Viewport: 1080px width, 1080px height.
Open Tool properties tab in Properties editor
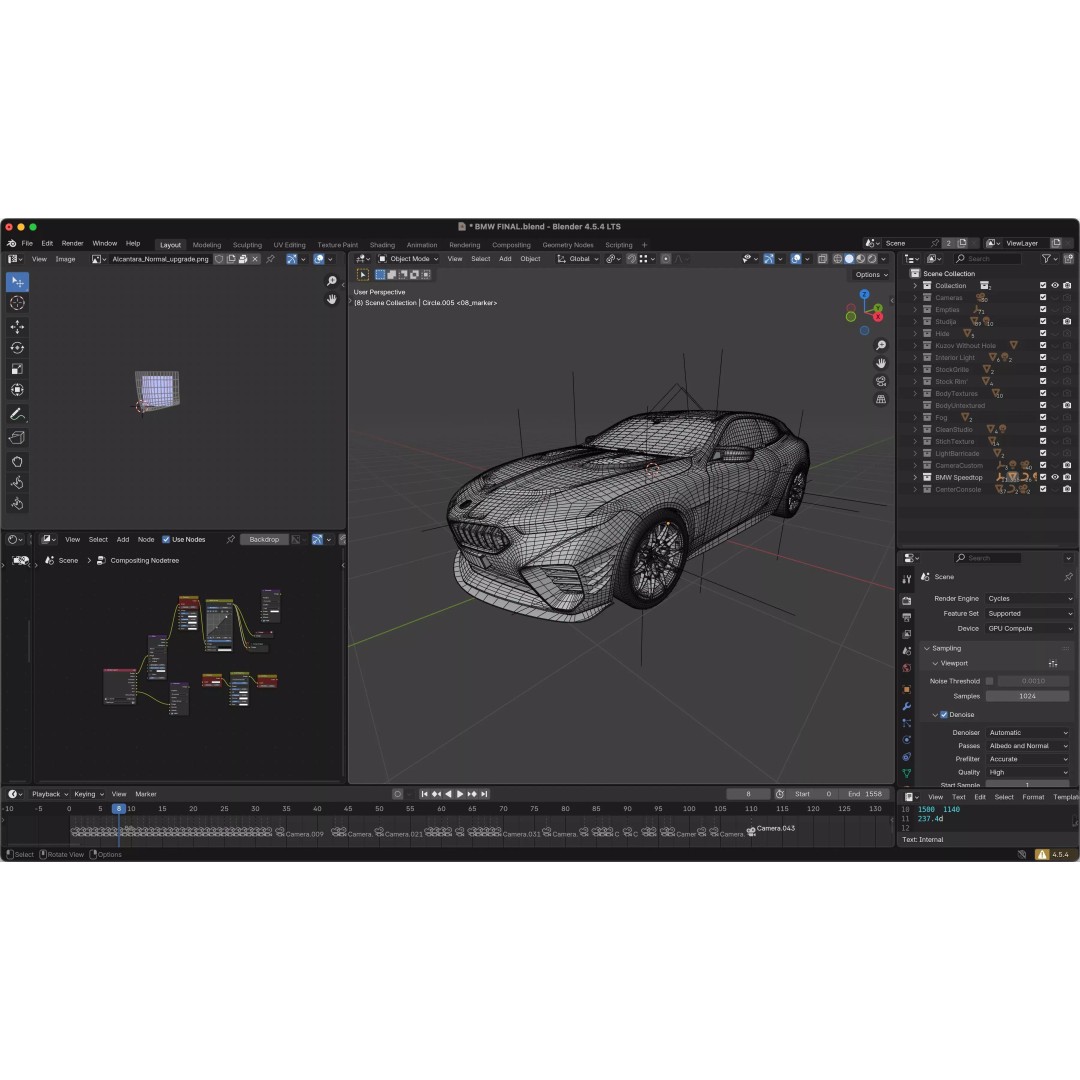906,579
